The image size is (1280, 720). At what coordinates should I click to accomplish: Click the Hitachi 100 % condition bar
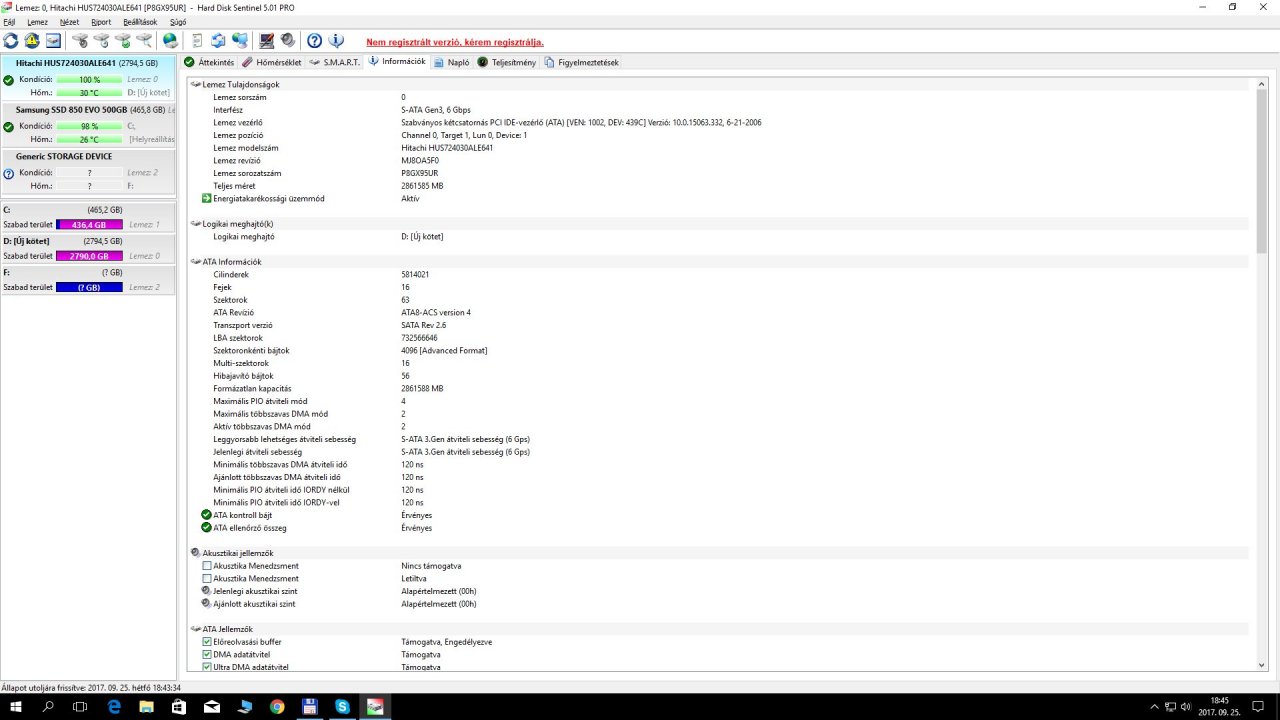click(x=89, y=79)
